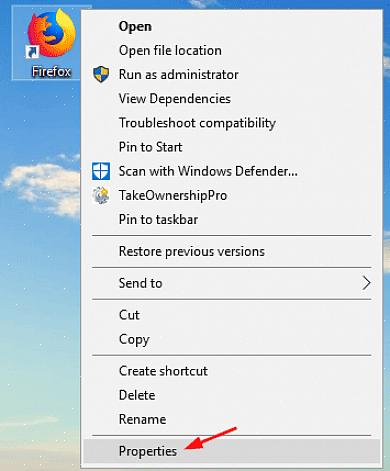Select Restore previous versions

232,251
